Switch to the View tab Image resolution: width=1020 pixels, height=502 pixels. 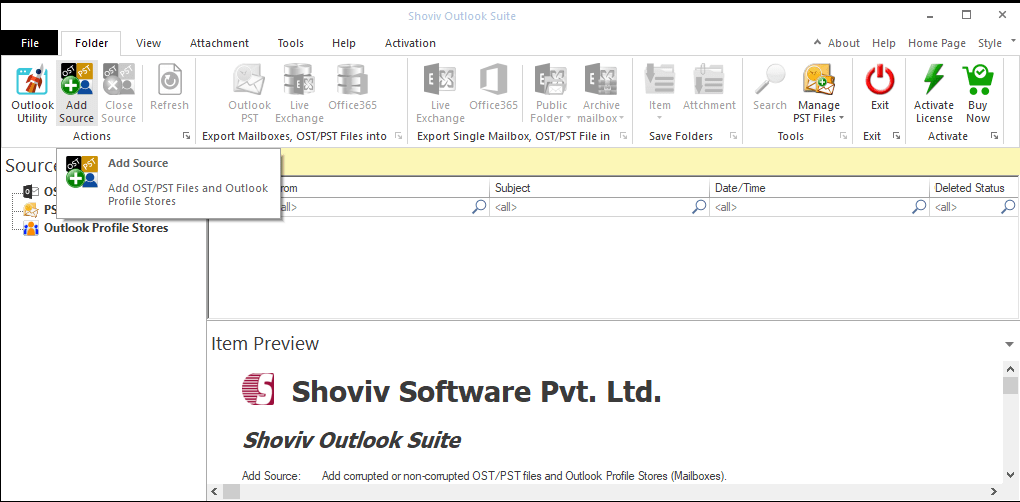[x=148, y=43]
